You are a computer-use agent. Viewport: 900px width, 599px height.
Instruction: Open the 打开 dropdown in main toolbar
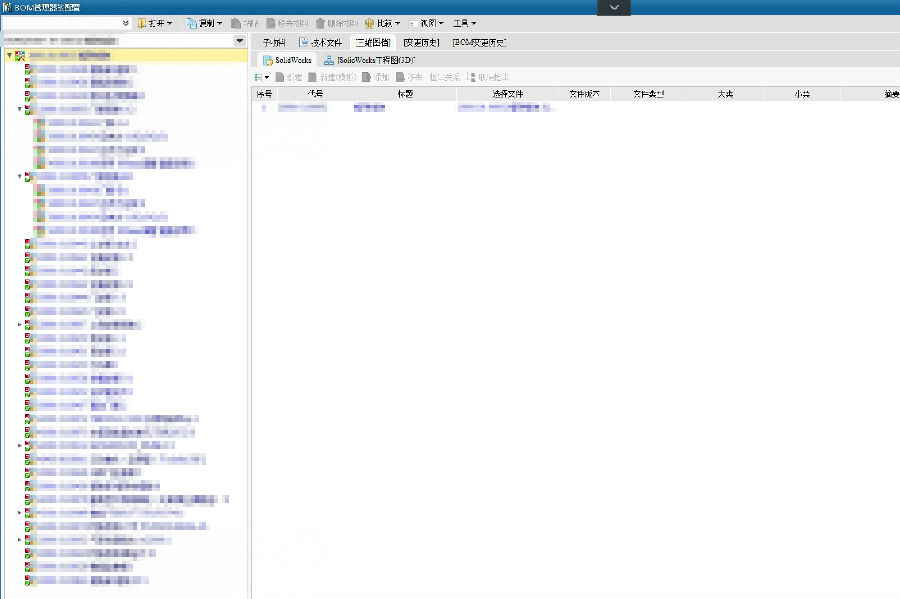click(155, 23)
